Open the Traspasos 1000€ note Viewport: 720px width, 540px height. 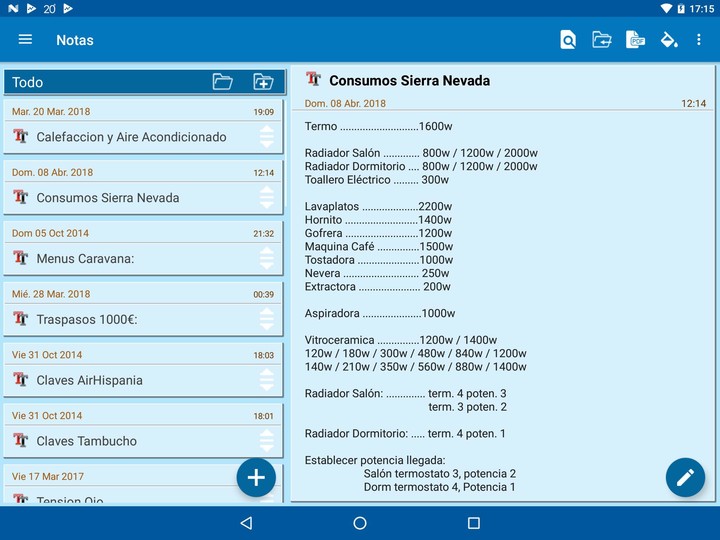pos(143,309)
